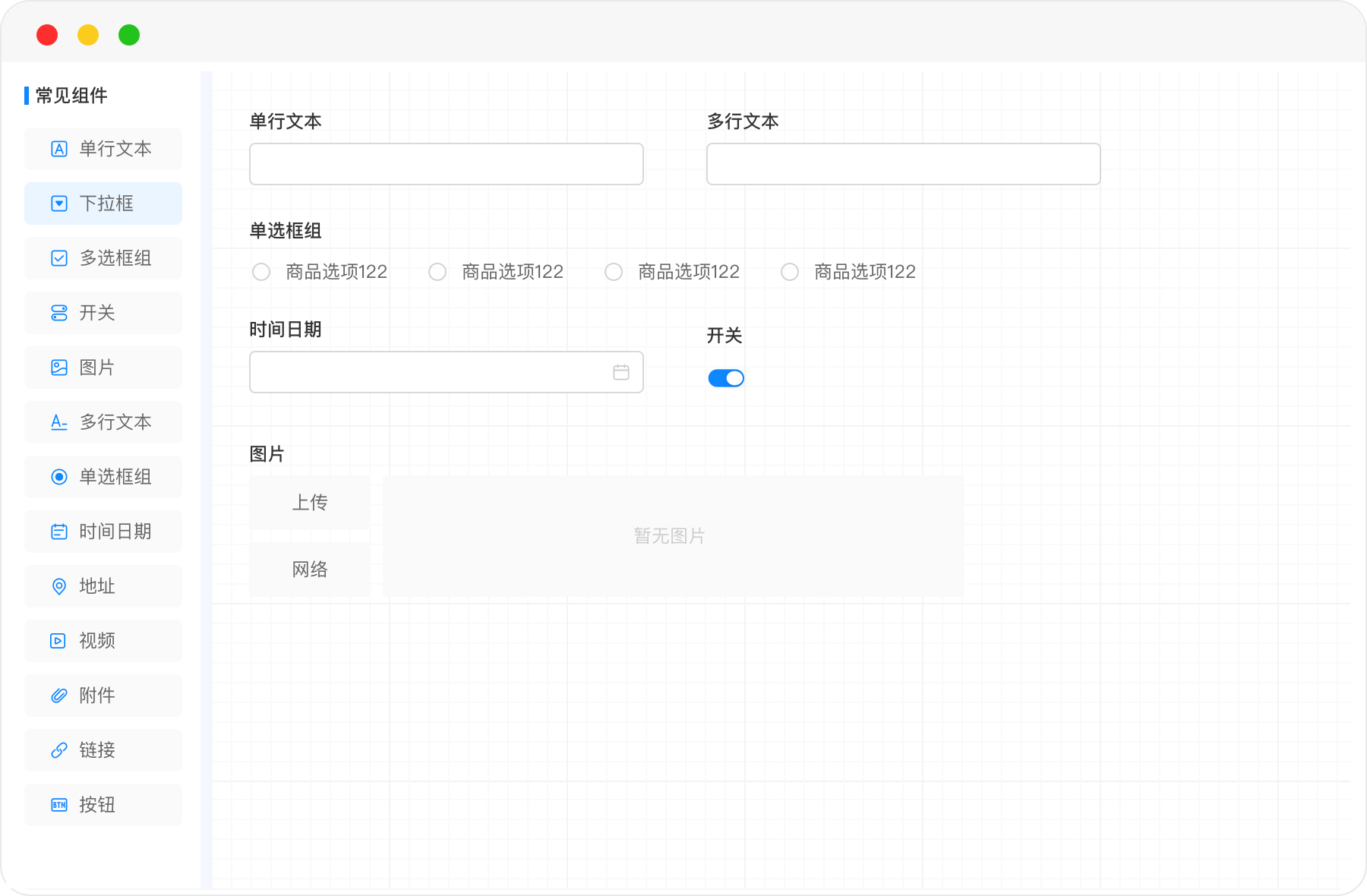
Task: Choose the last 商品选项122 radio option
Action: click(790, 272)
